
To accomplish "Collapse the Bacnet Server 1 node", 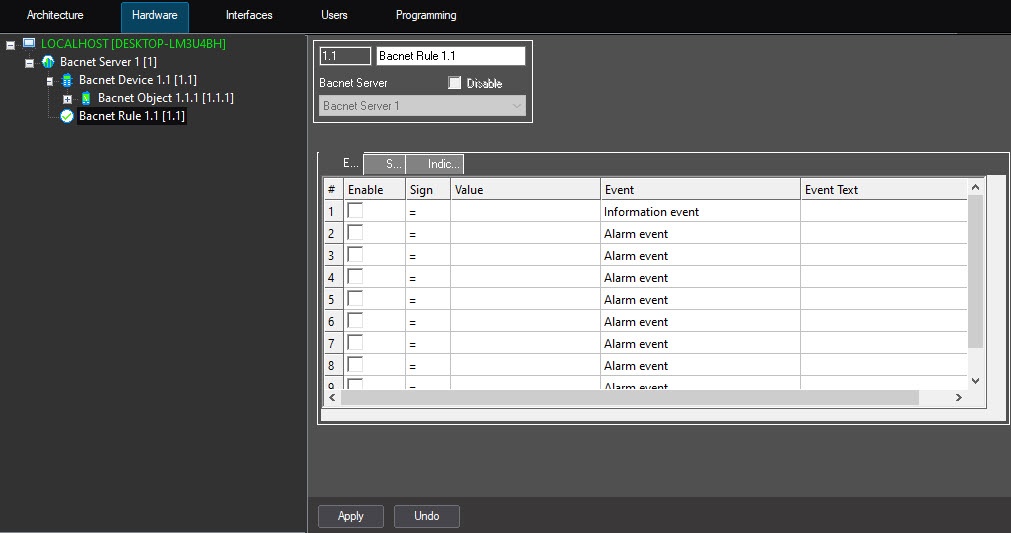I will (30, 63).
